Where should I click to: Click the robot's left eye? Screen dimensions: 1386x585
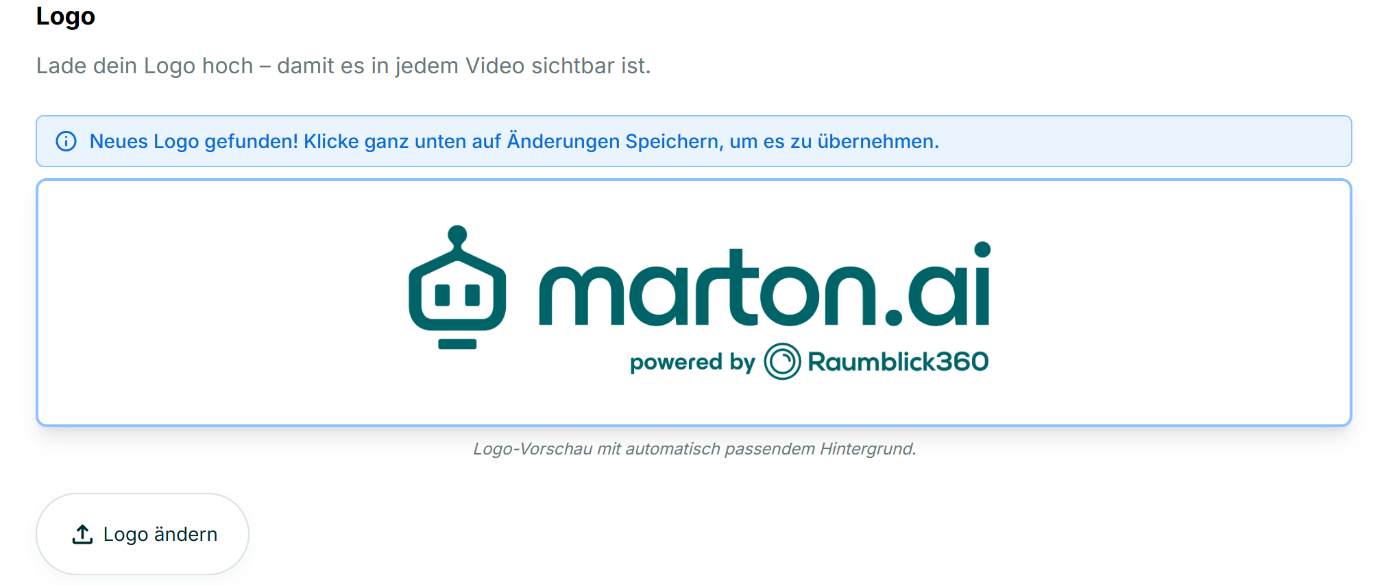[441, 292]
